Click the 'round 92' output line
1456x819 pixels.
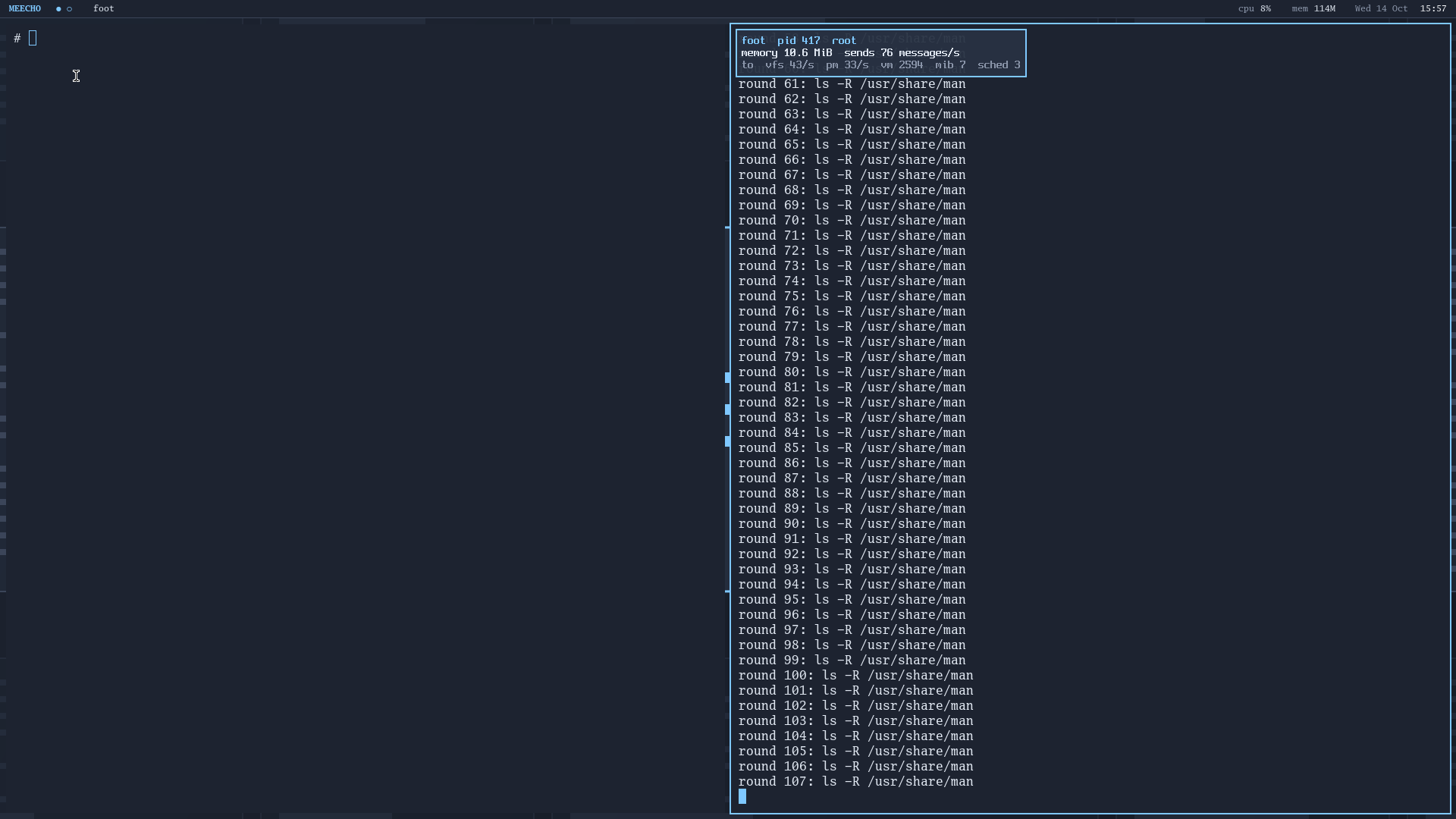tap(852, 554)
